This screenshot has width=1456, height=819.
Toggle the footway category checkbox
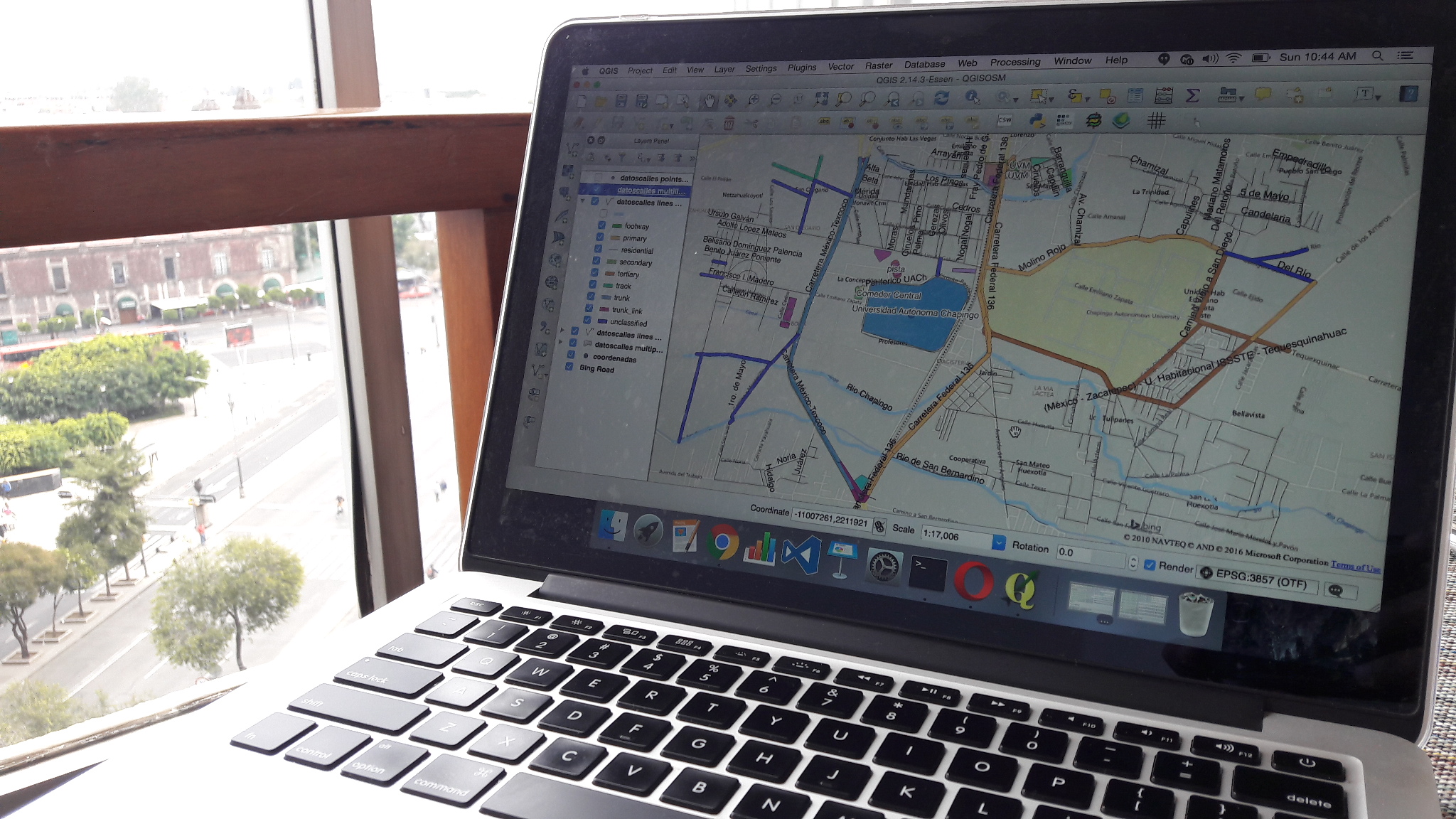601,225
